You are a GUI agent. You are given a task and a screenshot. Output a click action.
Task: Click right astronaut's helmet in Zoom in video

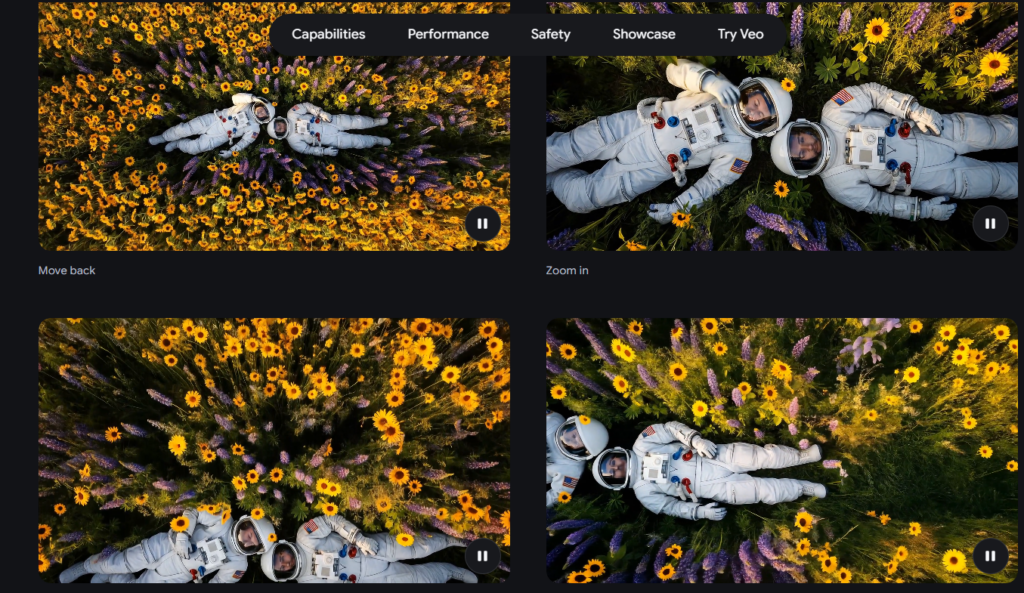pos(800,148)
